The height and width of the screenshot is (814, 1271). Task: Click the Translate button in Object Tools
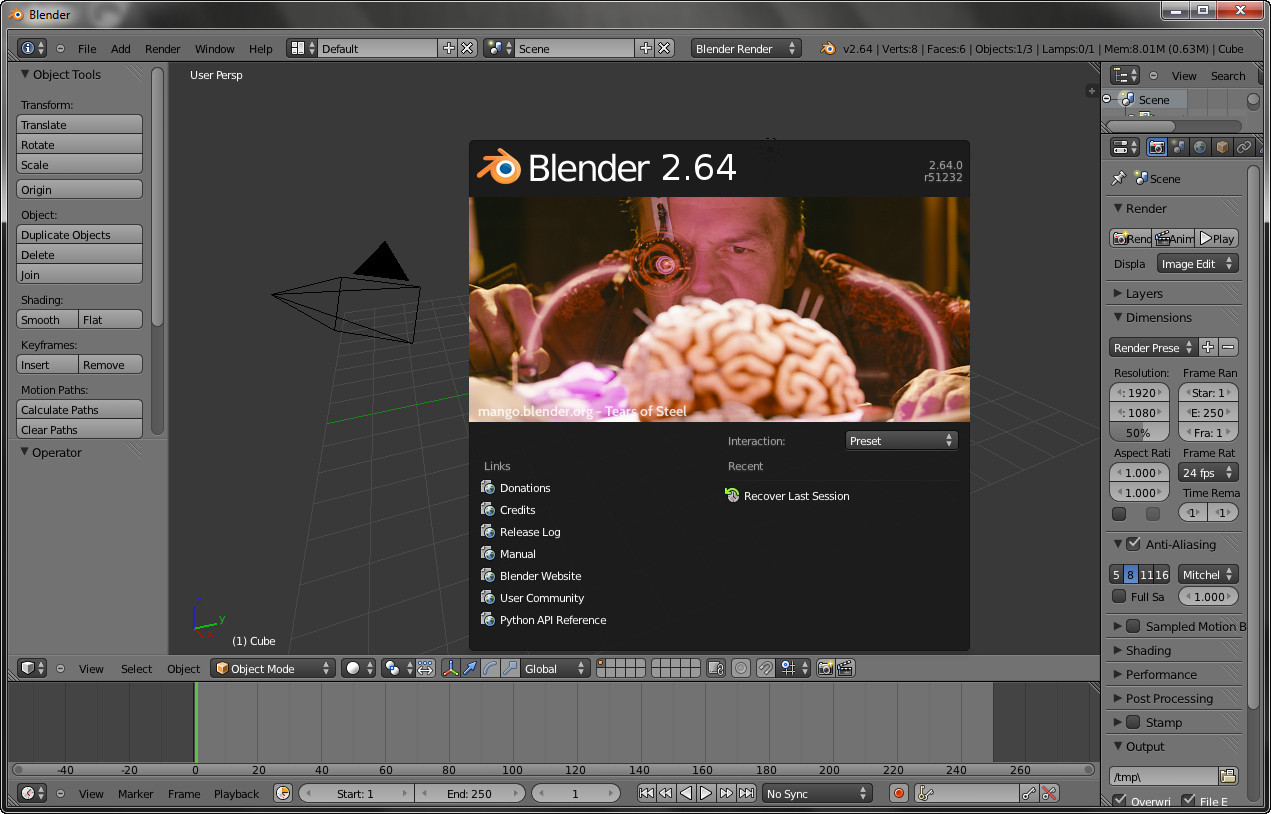pos(79,124)
